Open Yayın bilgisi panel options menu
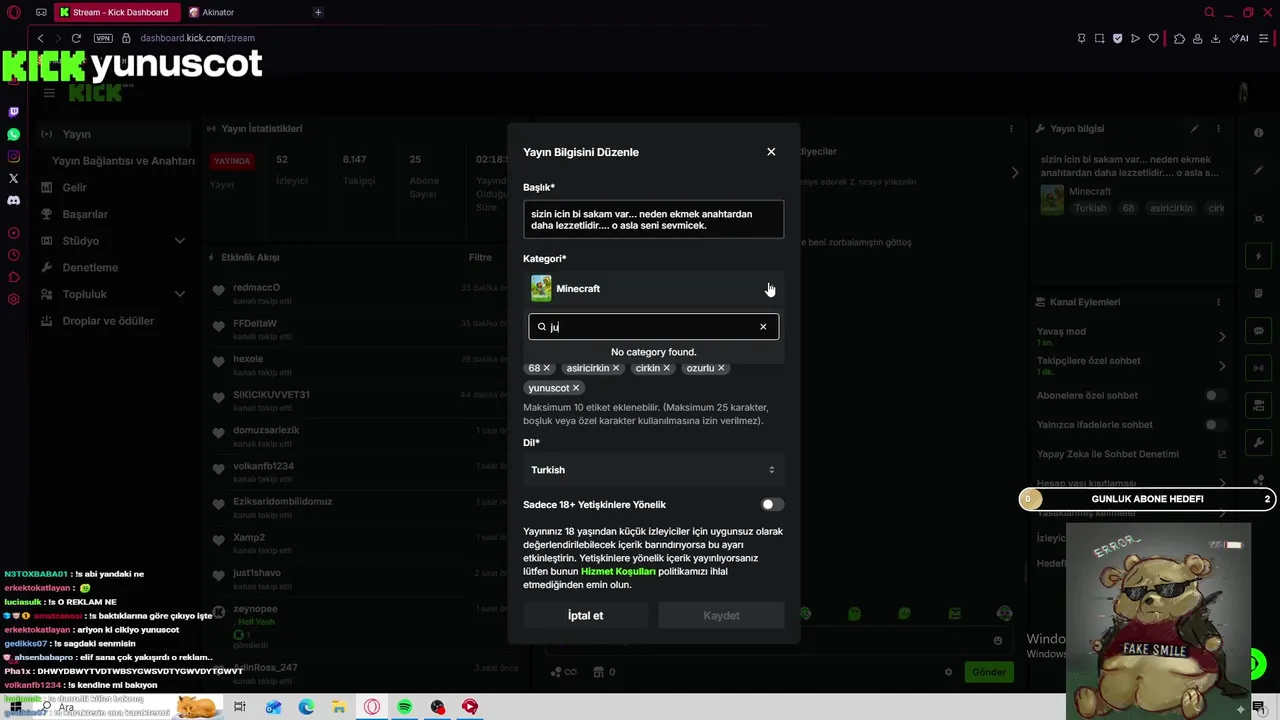 (1218, 129)
